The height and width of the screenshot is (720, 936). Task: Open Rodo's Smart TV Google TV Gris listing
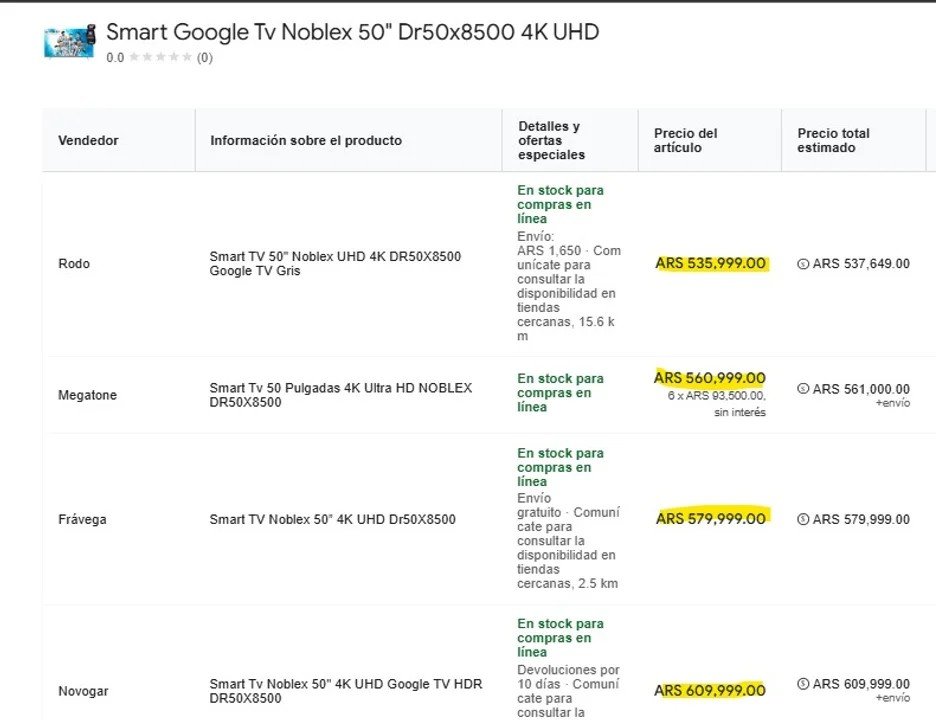coord(335,264)
